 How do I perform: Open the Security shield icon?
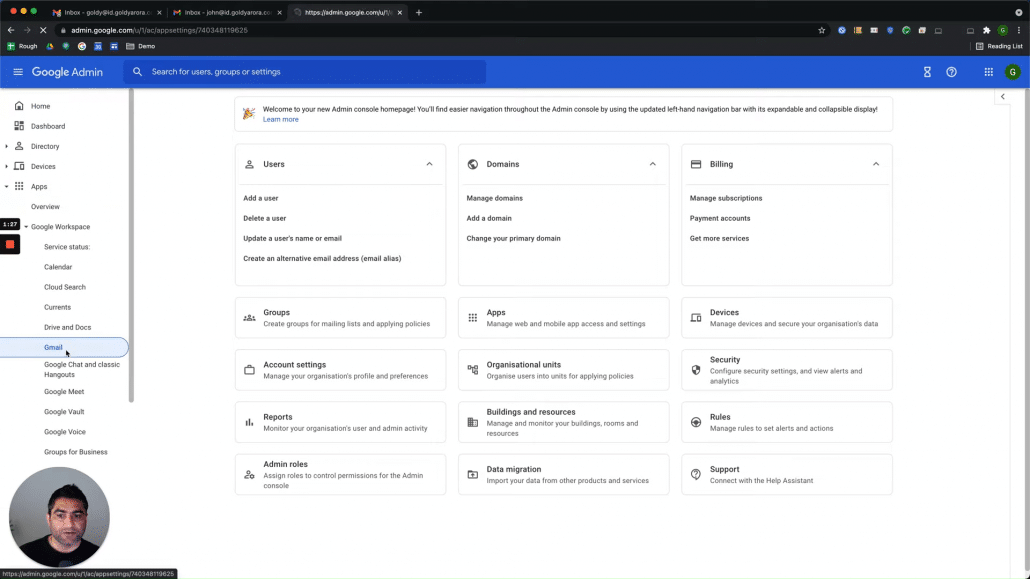pos(696,370)
